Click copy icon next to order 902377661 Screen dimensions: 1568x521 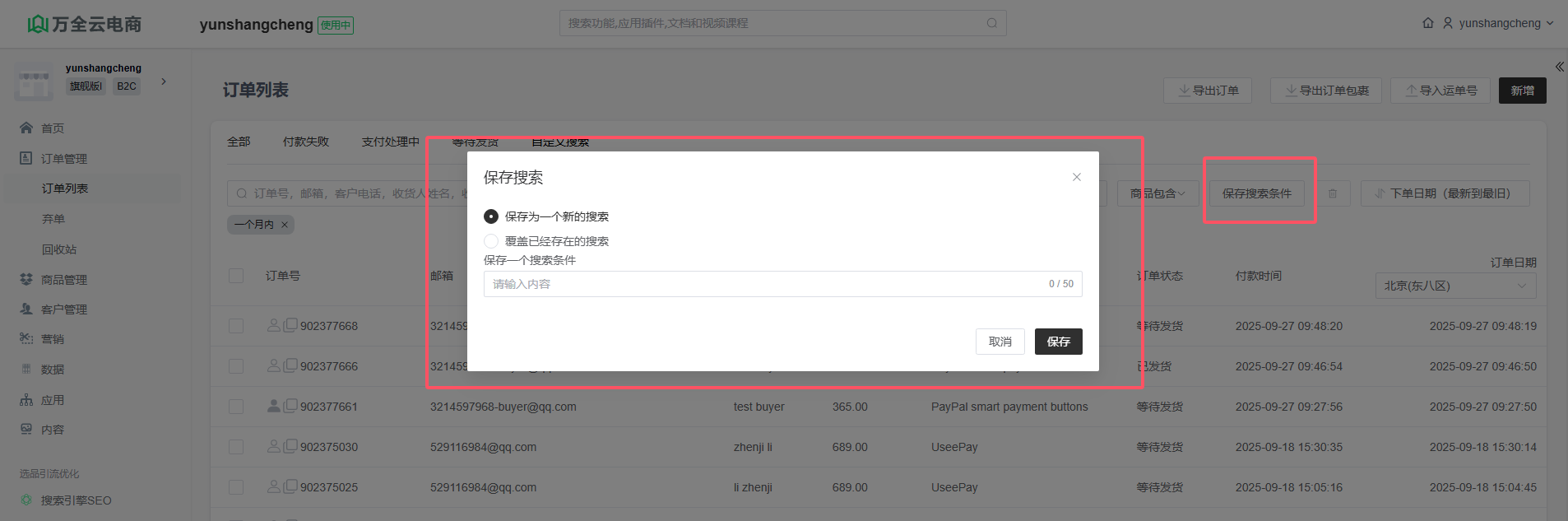point(290,406)
